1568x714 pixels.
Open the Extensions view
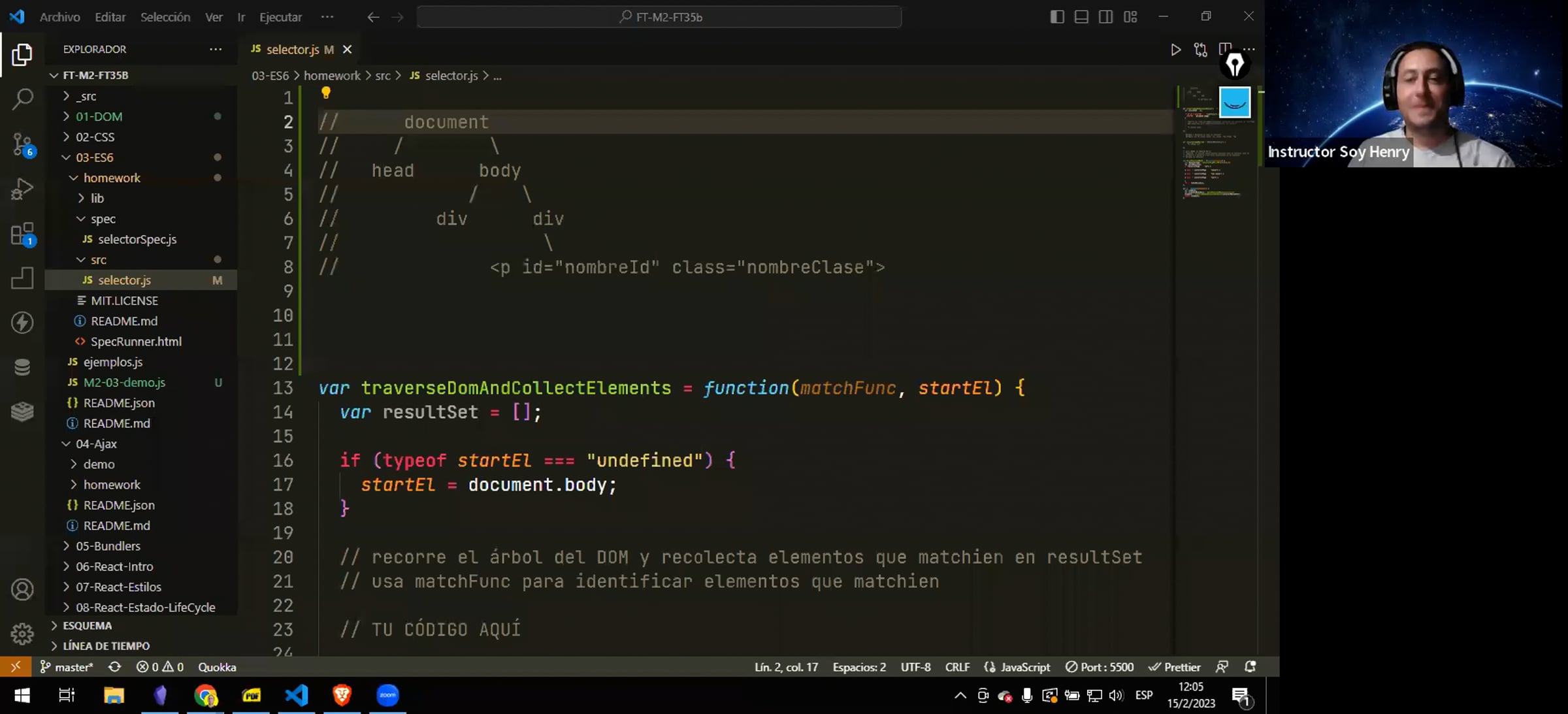[x=22, y=234]
